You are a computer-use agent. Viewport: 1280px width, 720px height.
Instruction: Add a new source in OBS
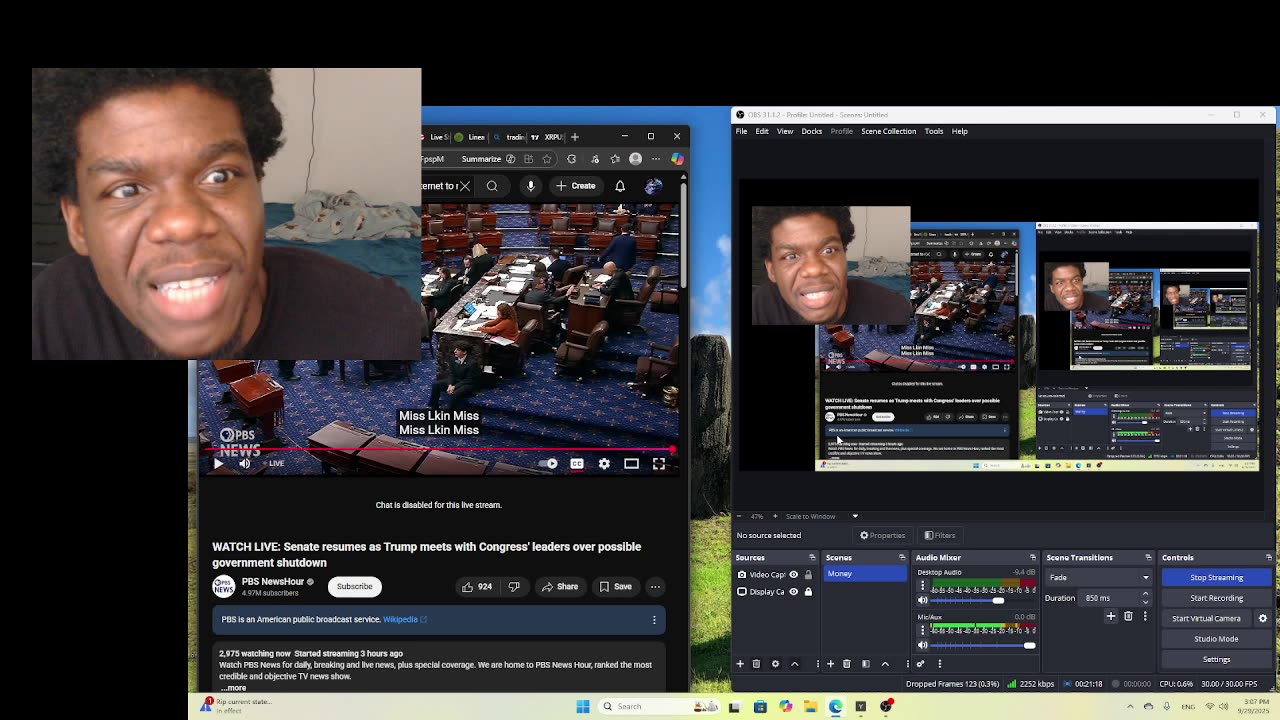740,664
